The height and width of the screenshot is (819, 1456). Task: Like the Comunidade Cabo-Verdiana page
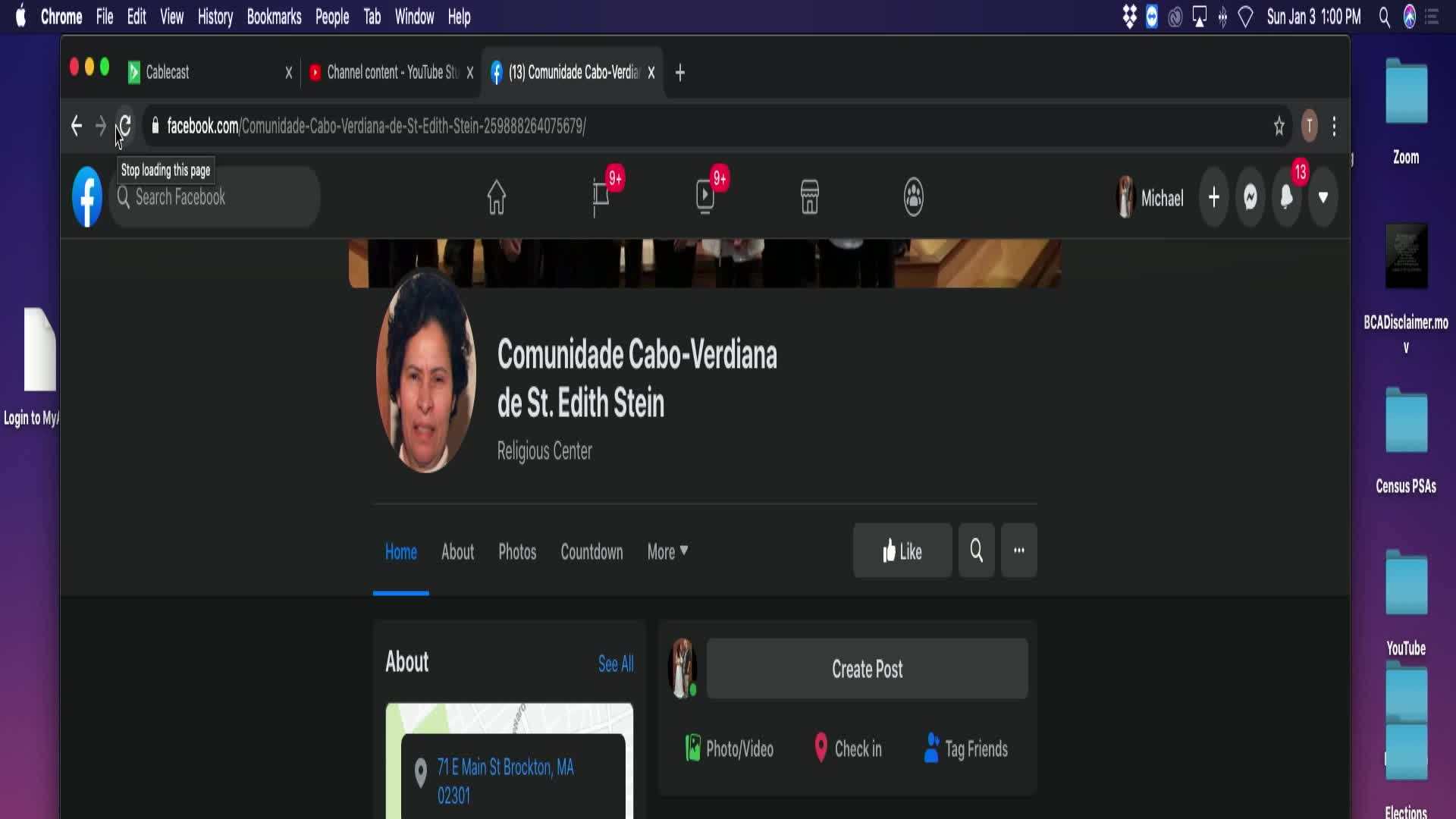[x=902, y=551]
